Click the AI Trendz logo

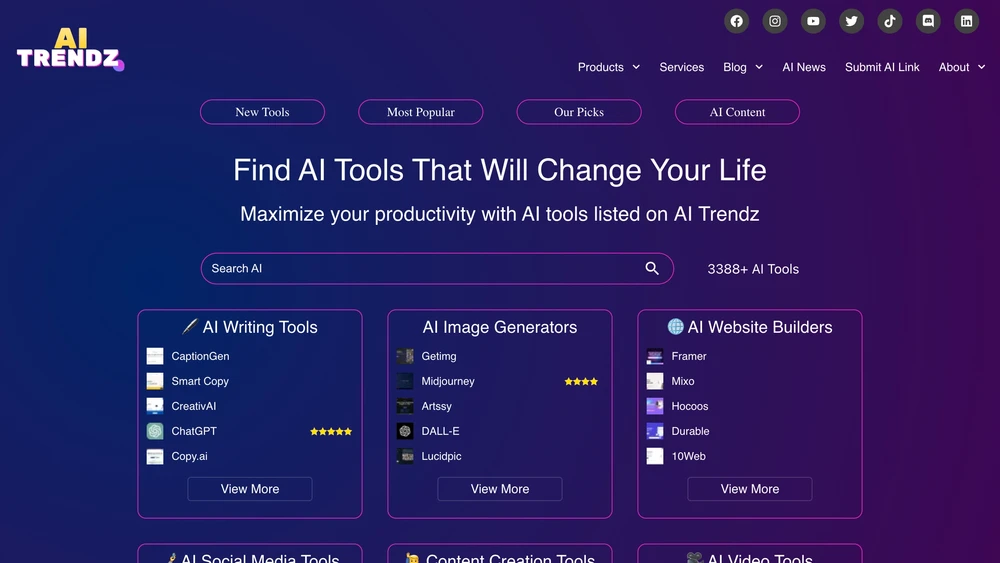point(70,48)
